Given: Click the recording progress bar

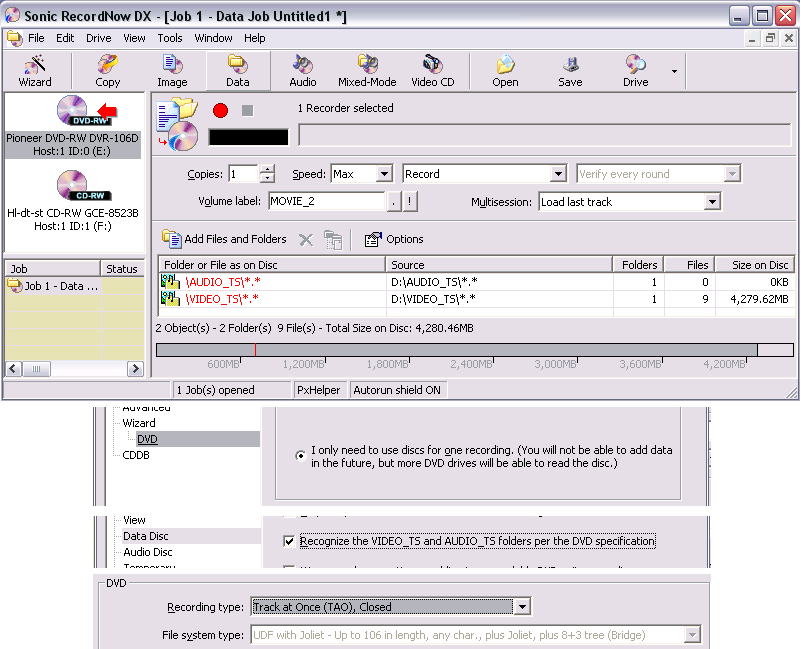Looking at the screenshot, I should (545, 135).
